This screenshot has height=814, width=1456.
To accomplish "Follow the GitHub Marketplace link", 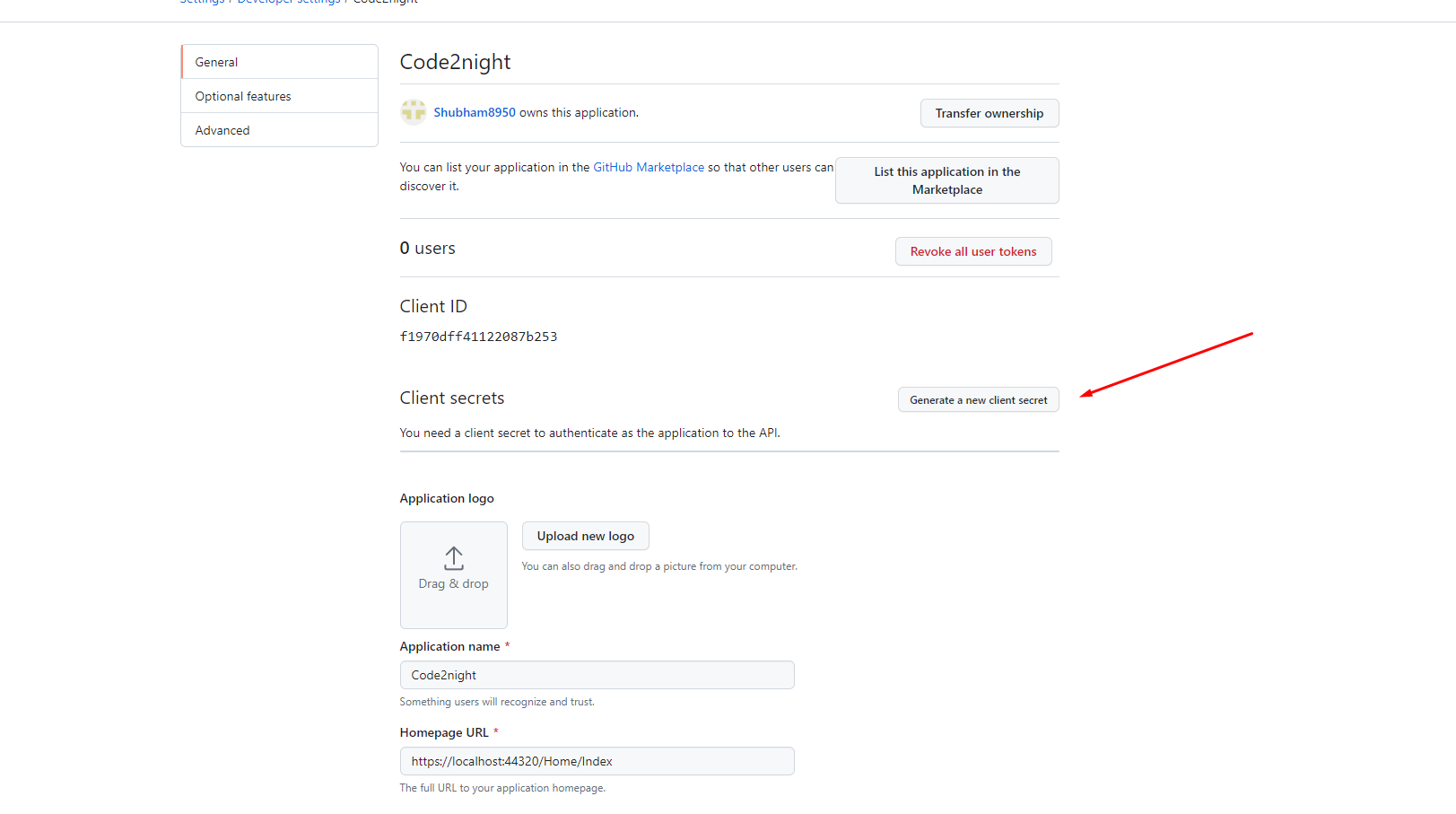I will 649,167.
